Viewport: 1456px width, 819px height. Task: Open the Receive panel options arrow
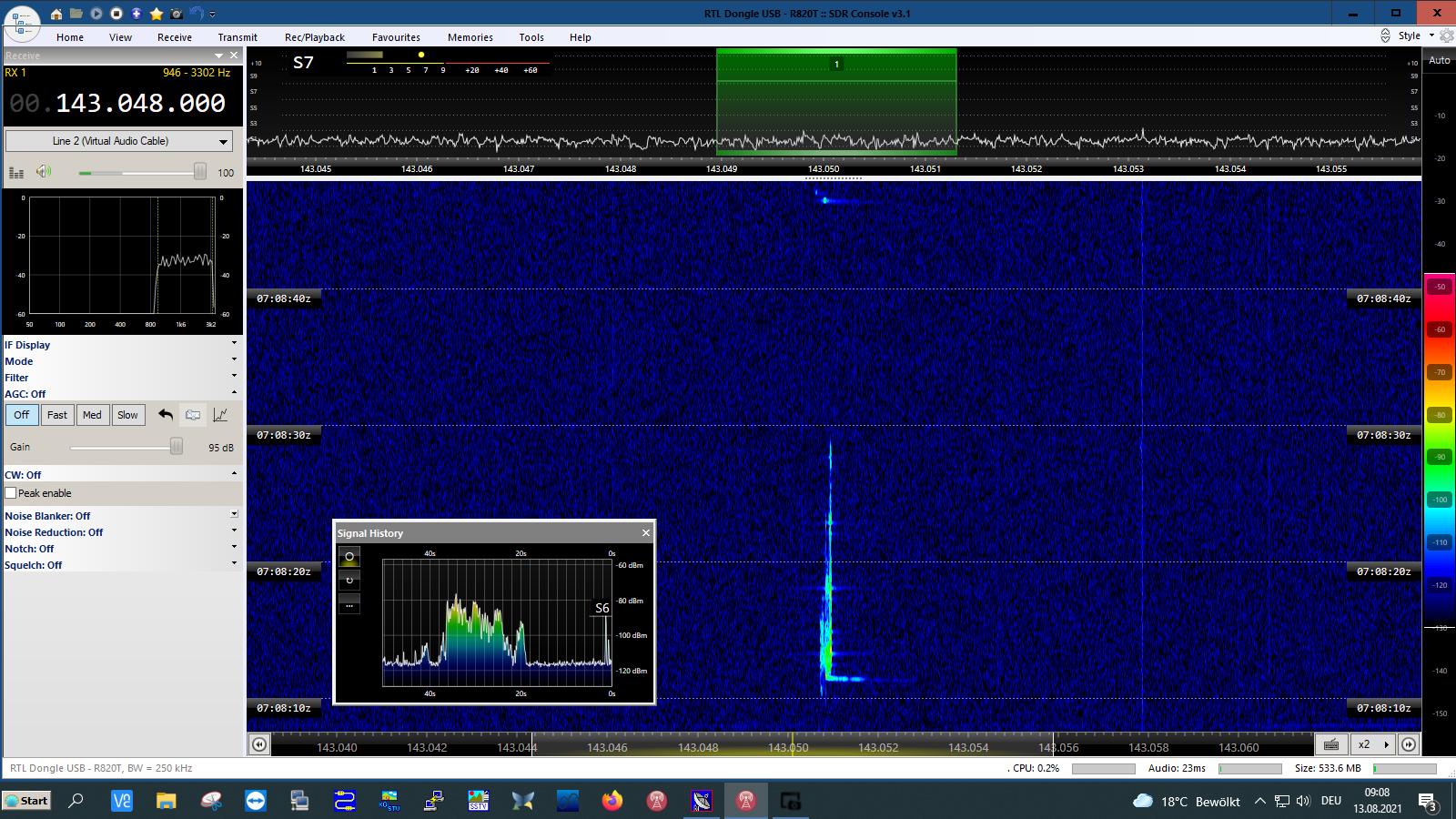pos(218,56)
